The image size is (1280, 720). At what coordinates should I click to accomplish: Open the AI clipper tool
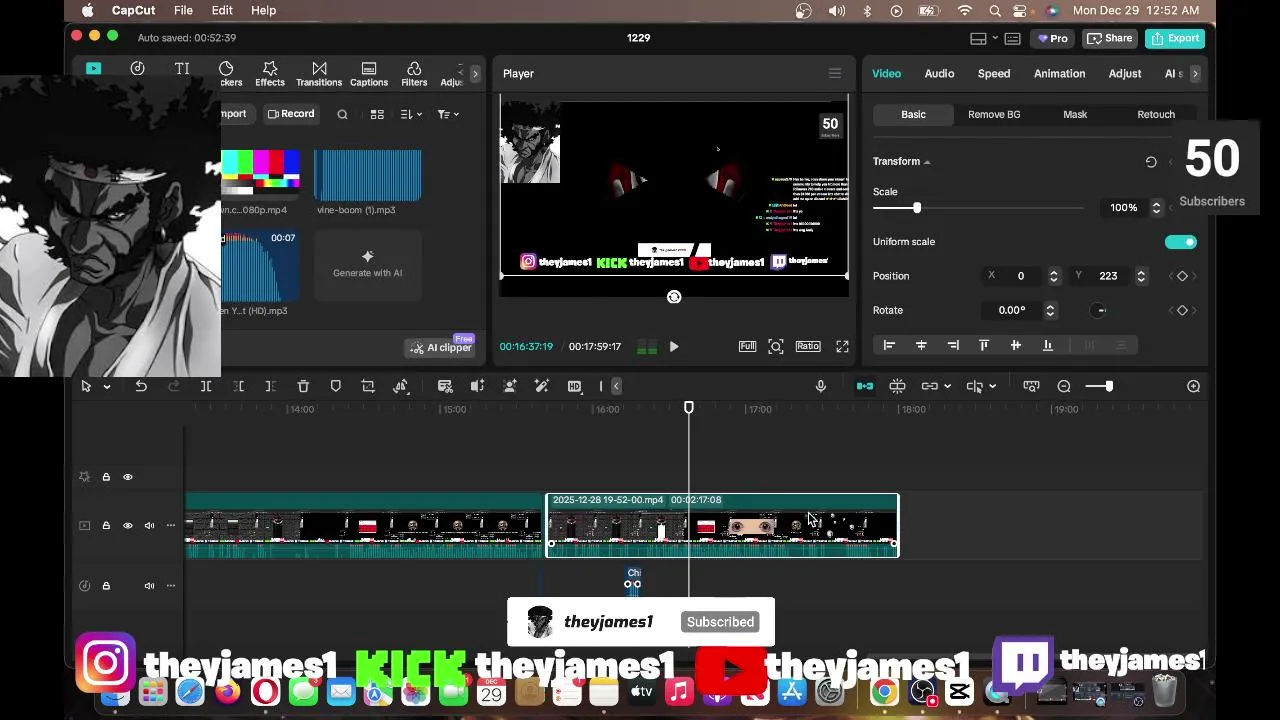click(x=440, y=347)
